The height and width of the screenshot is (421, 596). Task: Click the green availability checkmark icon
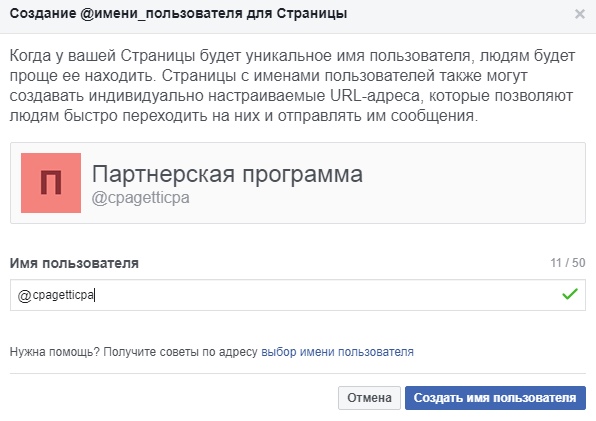point(570,294)
